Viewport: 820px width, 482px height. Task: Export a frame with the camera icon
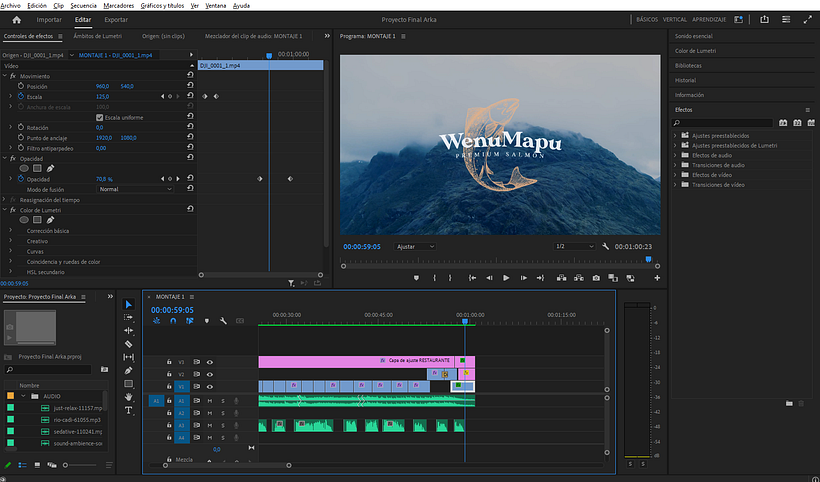pyautogui.click(x=596, y=278)
